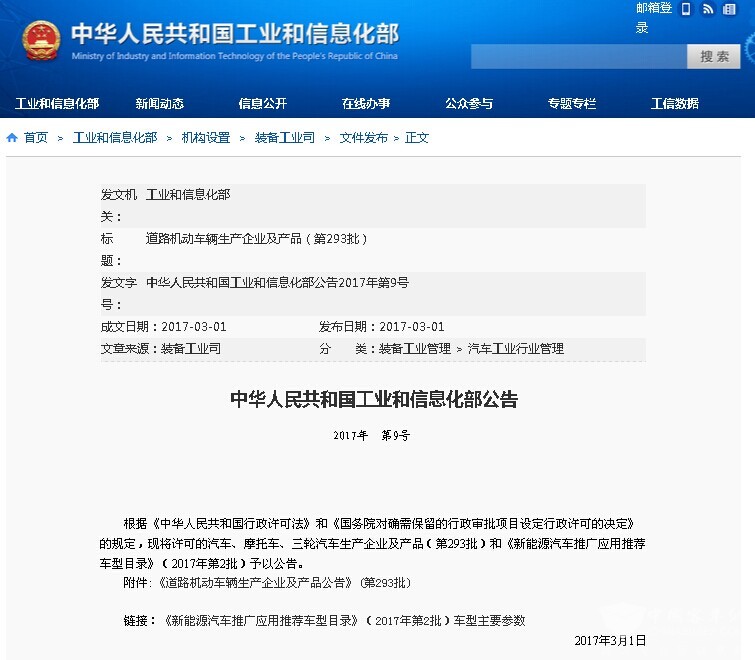The height and width of the screenshot is (660, 755).
Task: Navigate to 文件发布 breadcrumb link
Action: 363,138
